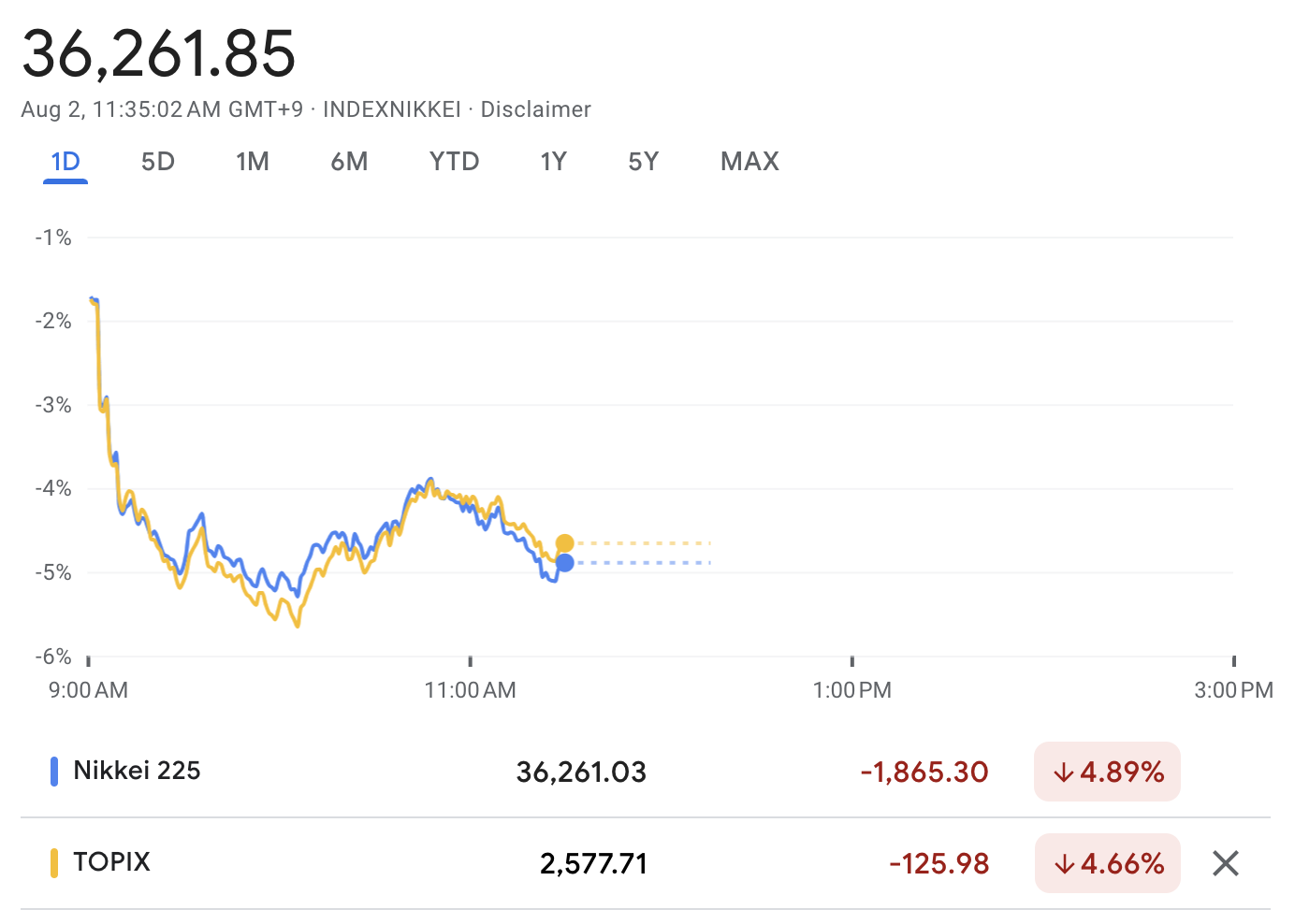Click the Nikkei 225 index name

137,771
